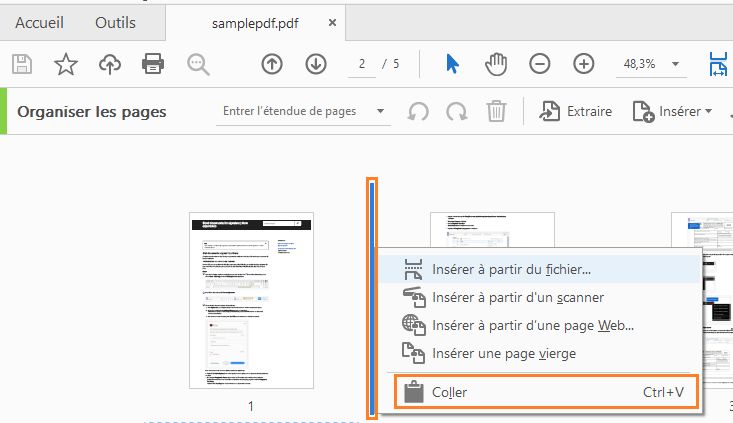Open the Outils tab
The height and width of the screenshot is (423, 733).
pyautogui.click(x=115, y=22)
